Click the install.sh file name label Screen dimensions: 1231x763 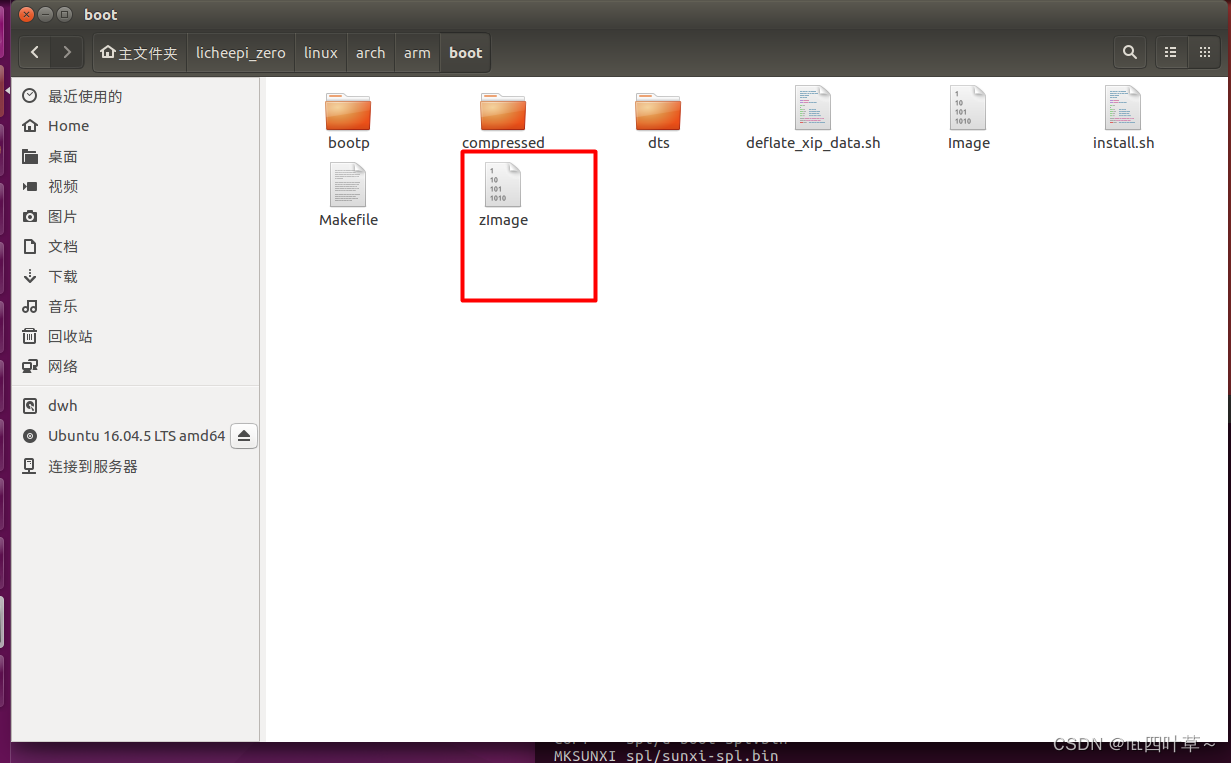pos(1123,143)
